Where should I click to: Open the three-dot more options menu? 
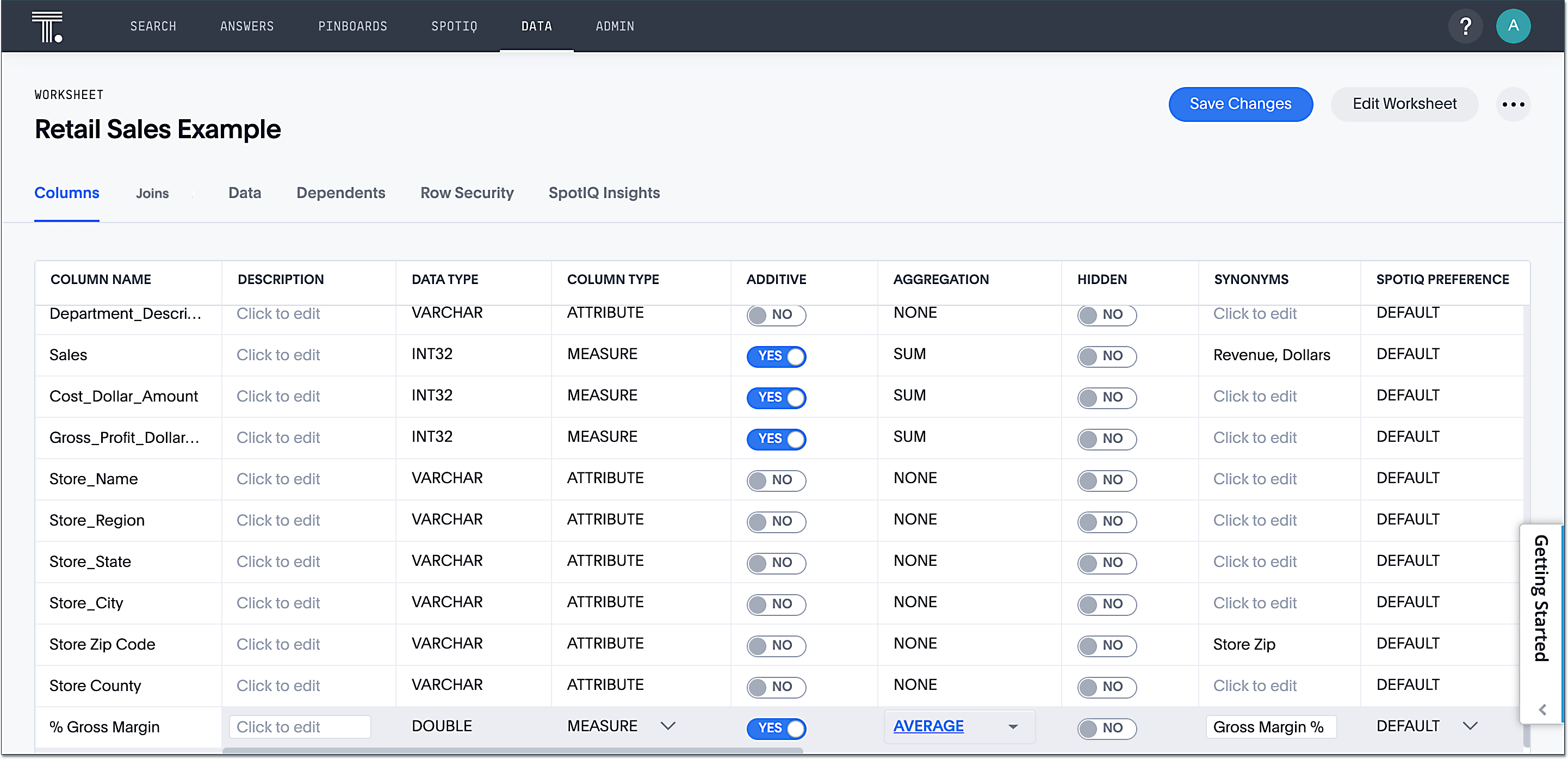click(x=1513, y=104)
